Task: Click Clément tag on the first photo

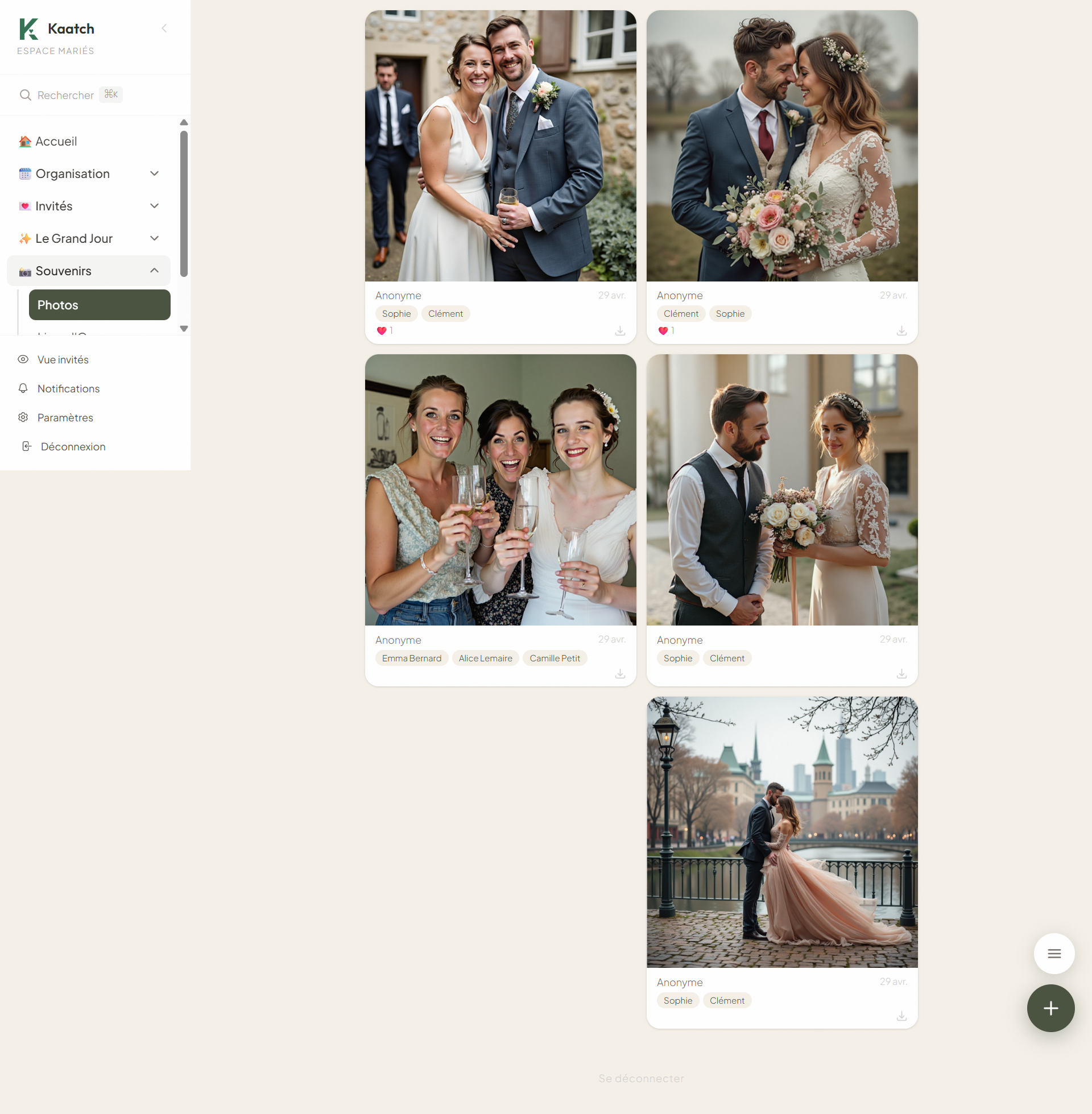Action: click(x=446, y=314)
